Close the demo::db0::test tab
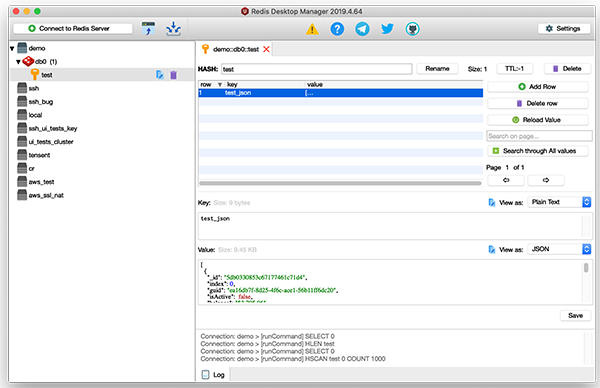 coord(266,49)
